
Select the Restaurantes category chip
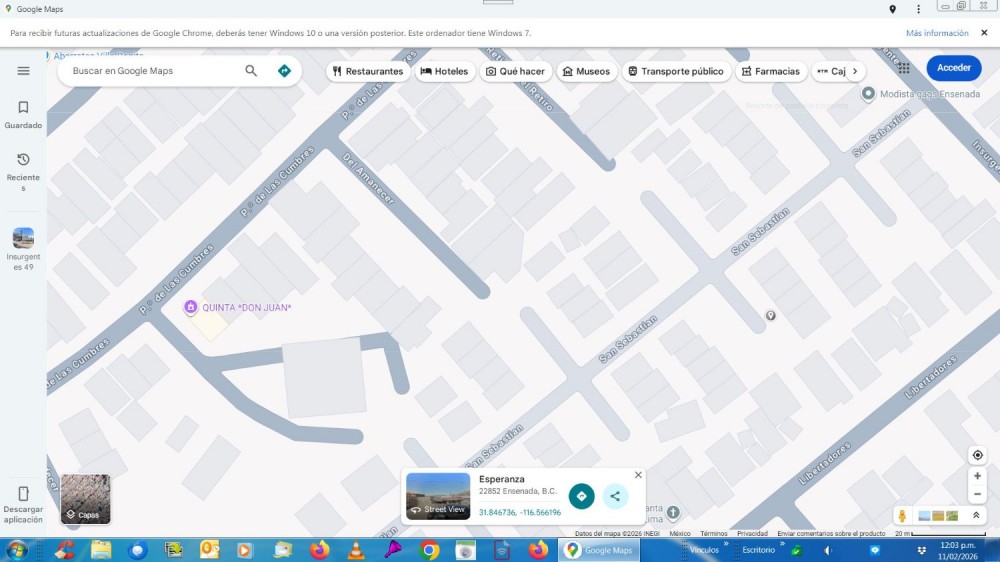(x=368, y=71)
